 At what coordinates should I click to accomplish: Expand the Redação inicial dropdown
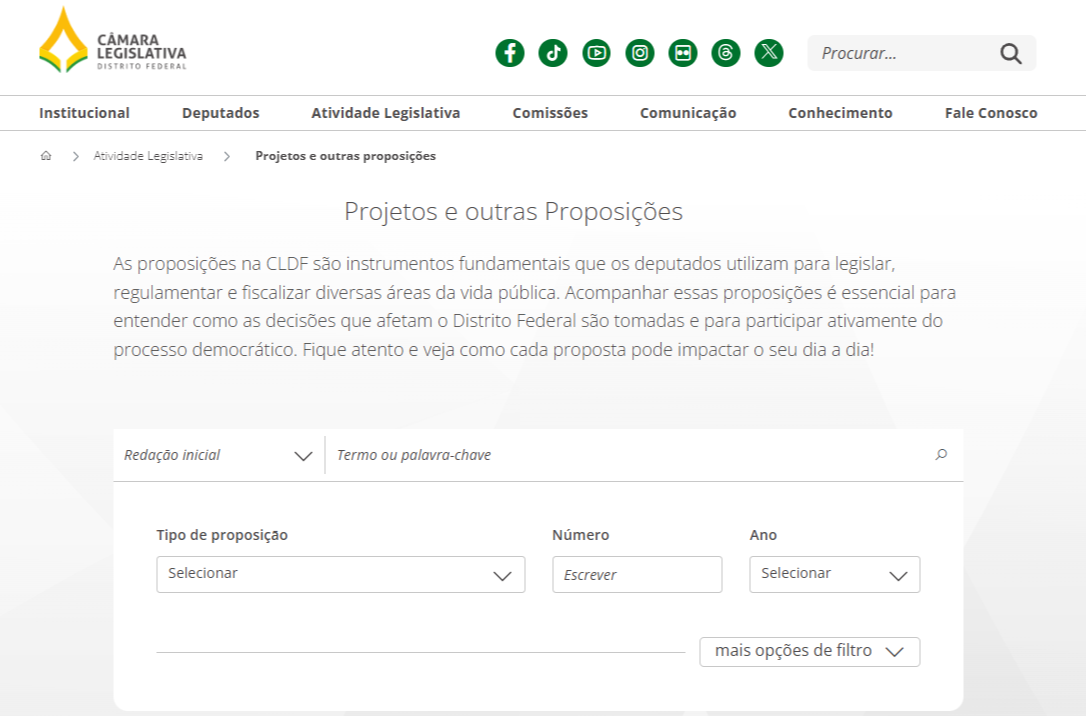point(218,456)
